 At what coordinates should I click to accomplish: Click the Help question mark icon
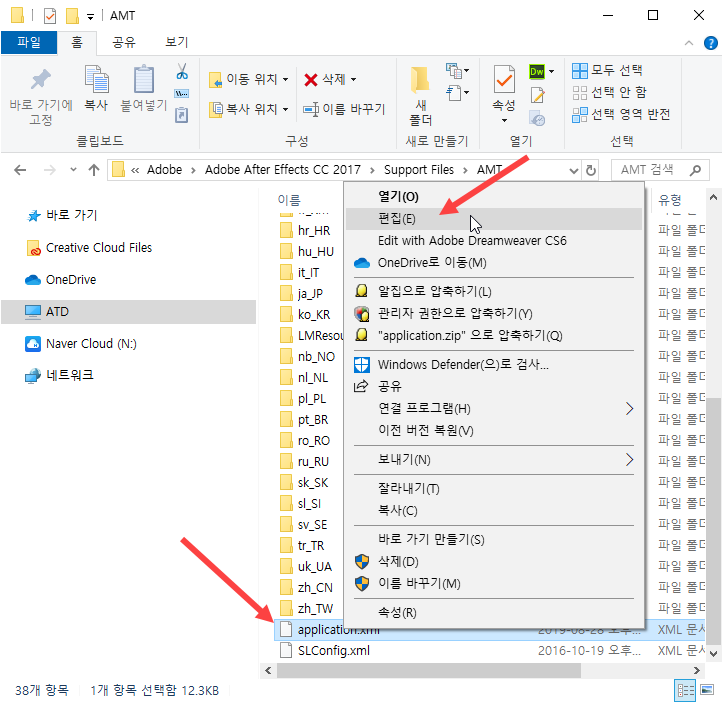tap(711, 43)
